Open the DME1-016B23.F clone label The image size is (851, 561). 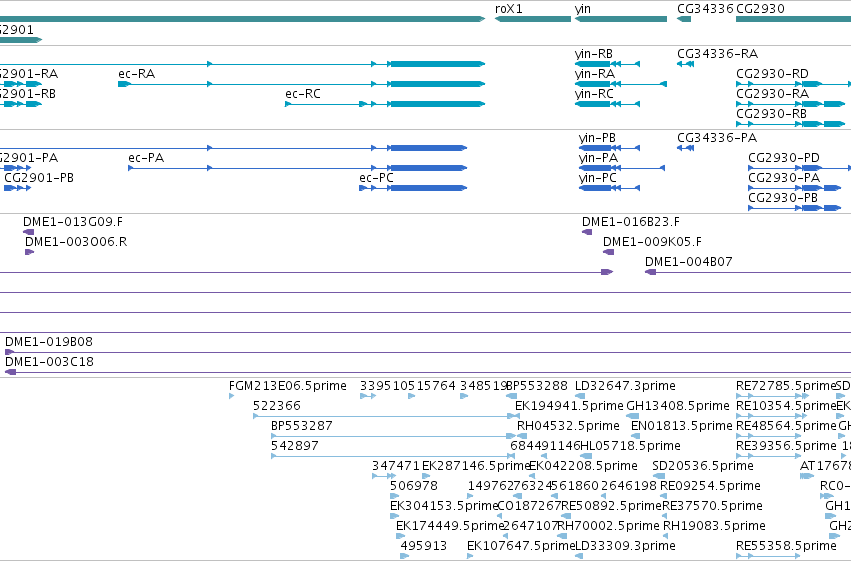[631, 222]
